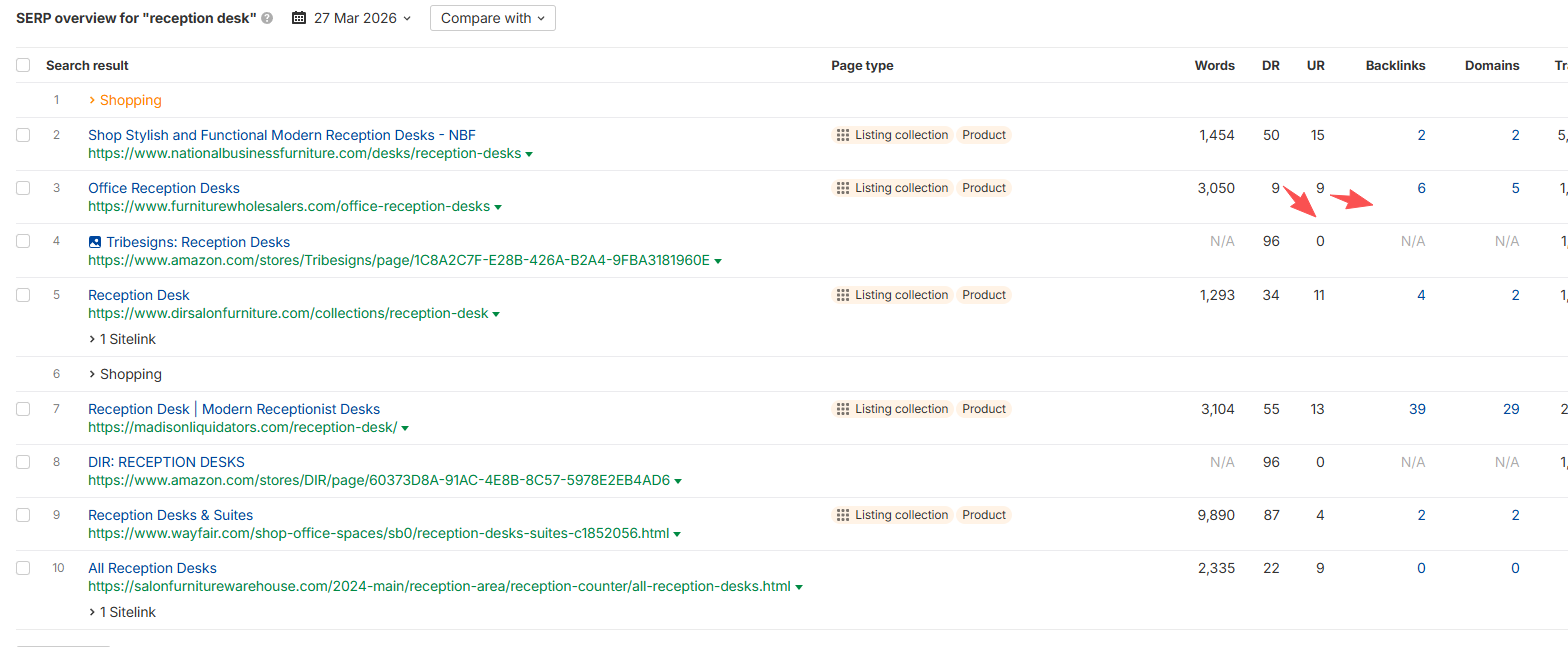Open URL dropdown arrow for nationalbusinessfurniture.com link
This screenshot has height=647, width=1568.
(529, 154)
